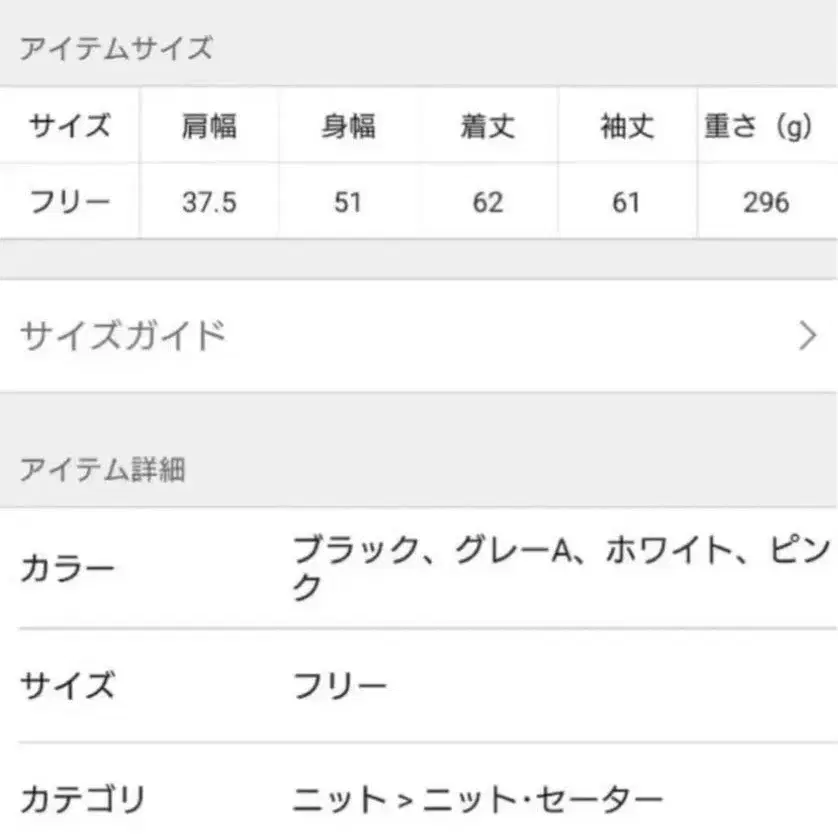Viewport: 838px width, 838px height.
Task: Click the 51 body width value
Action: pyautogui.click(x=348, y=202)
